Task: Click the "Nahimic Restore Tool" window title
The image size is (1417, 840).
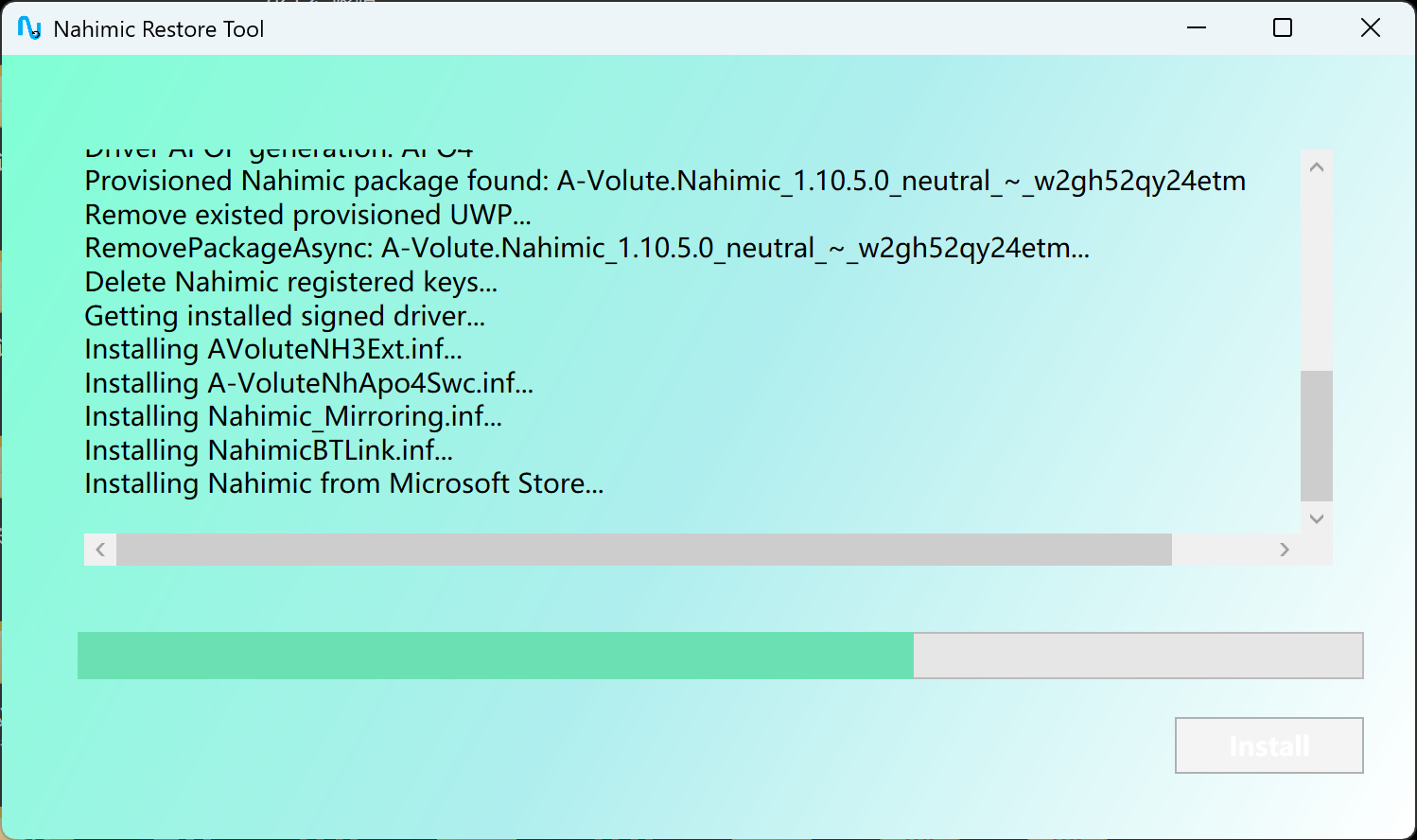Action: tap(159, 29)
